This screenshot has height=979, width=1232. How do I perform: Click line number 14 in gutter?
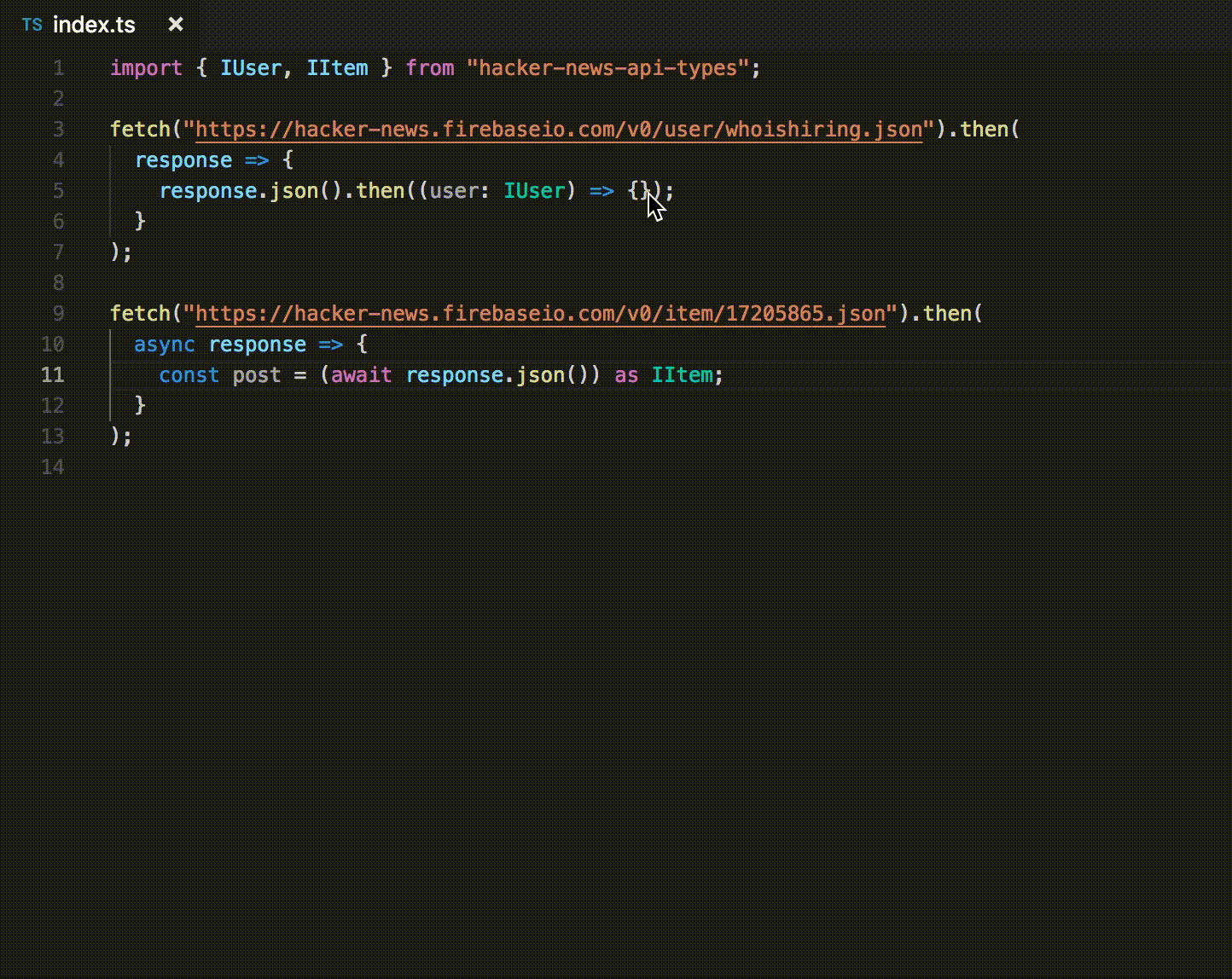pos(53,467)
